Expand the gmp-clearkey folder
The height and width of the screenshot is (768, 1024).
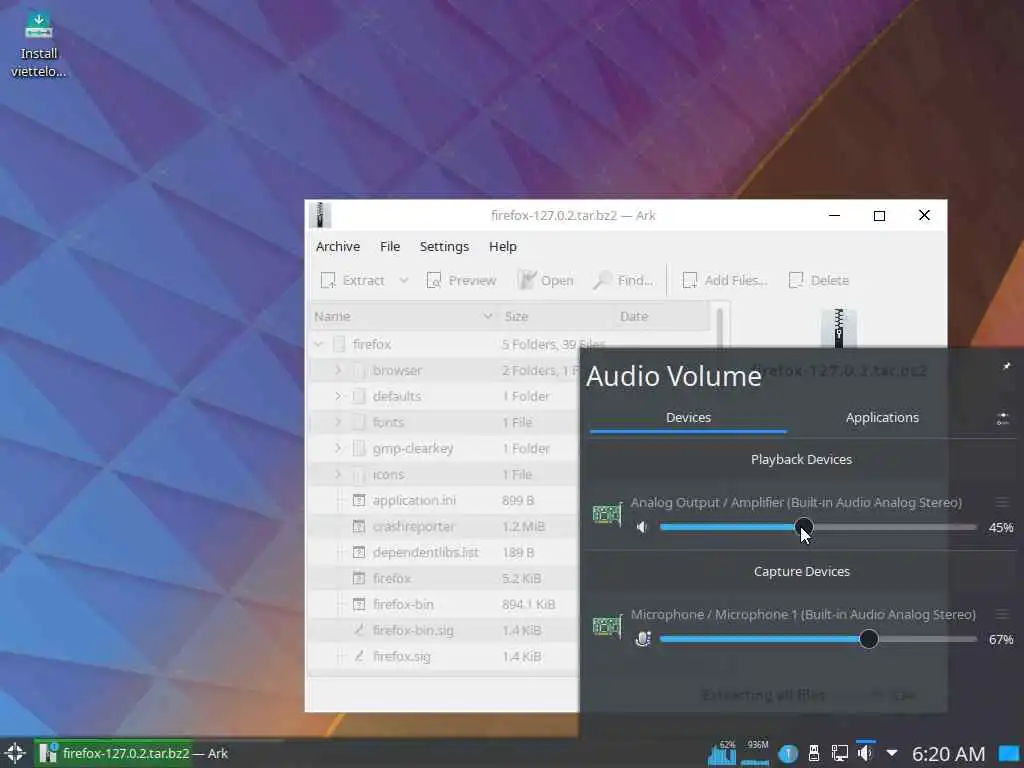pyautogui.click(x=338, y=449)
